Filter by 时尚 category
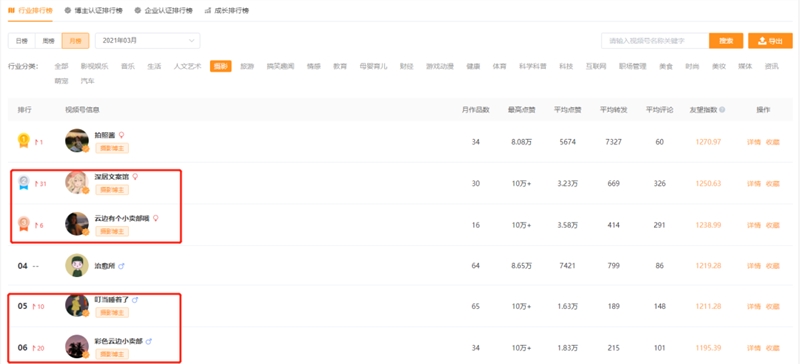Image resolution: width=800 pixels, height=364 pixels. (x=692, y=66)
